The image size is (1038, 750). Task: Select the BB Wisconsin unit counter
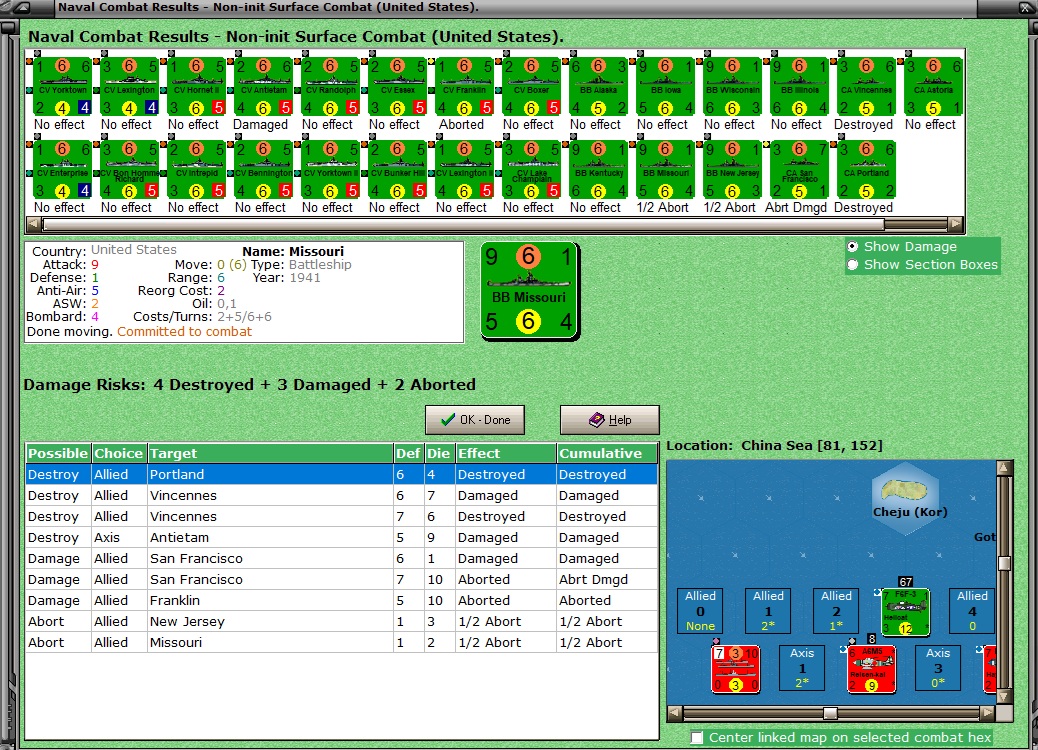tap(732, 87)
